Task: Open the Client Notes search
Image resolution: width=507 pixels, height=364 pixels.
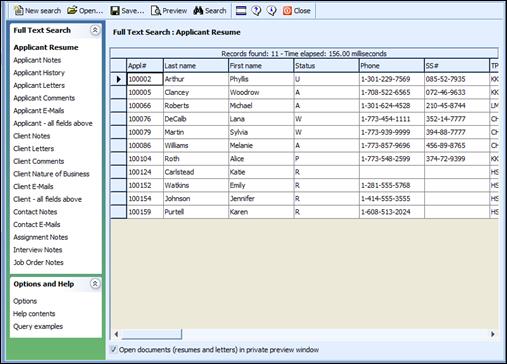Action: pos(32,136)
